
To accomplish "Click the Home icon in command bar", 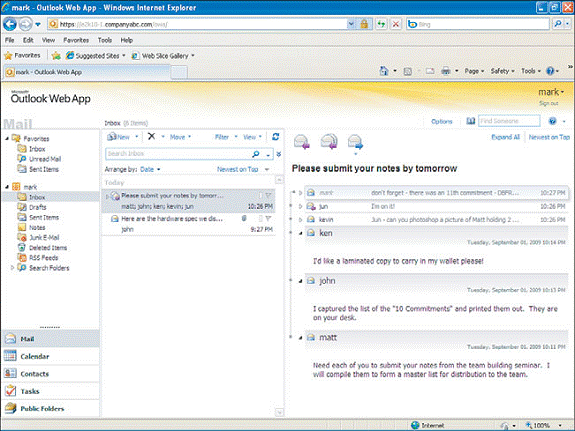I will 384,71.
